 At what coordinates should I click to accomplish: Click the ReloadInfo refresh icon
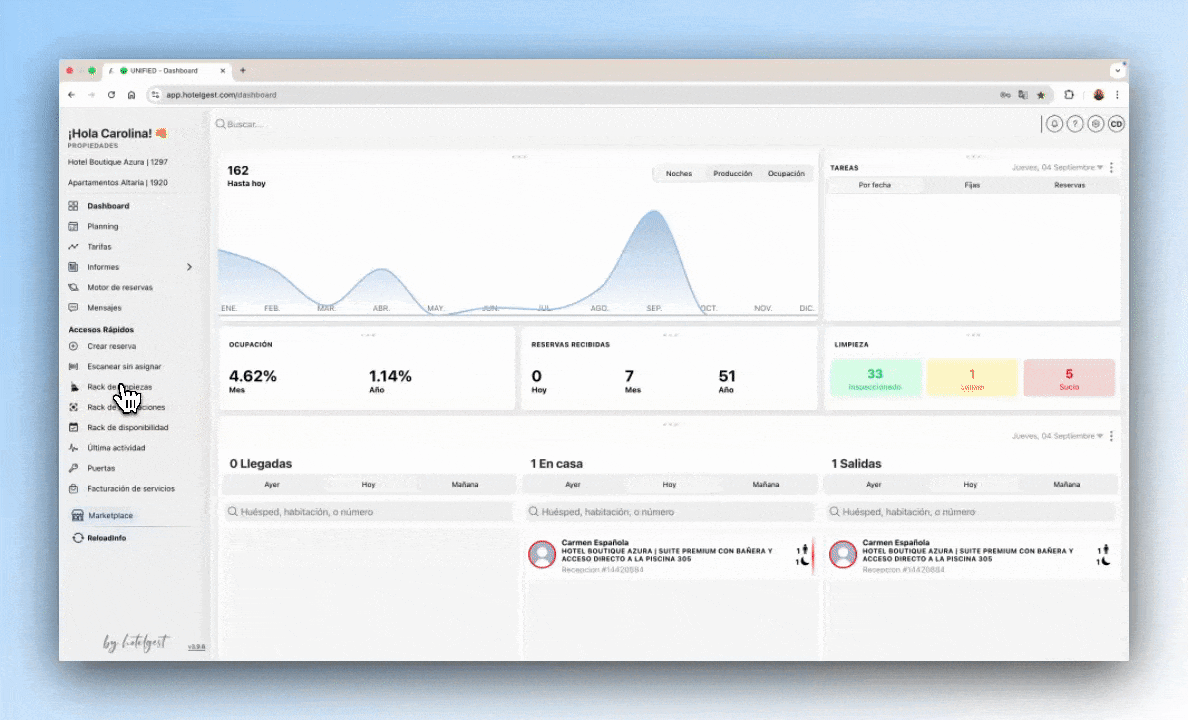click(77, 538)
